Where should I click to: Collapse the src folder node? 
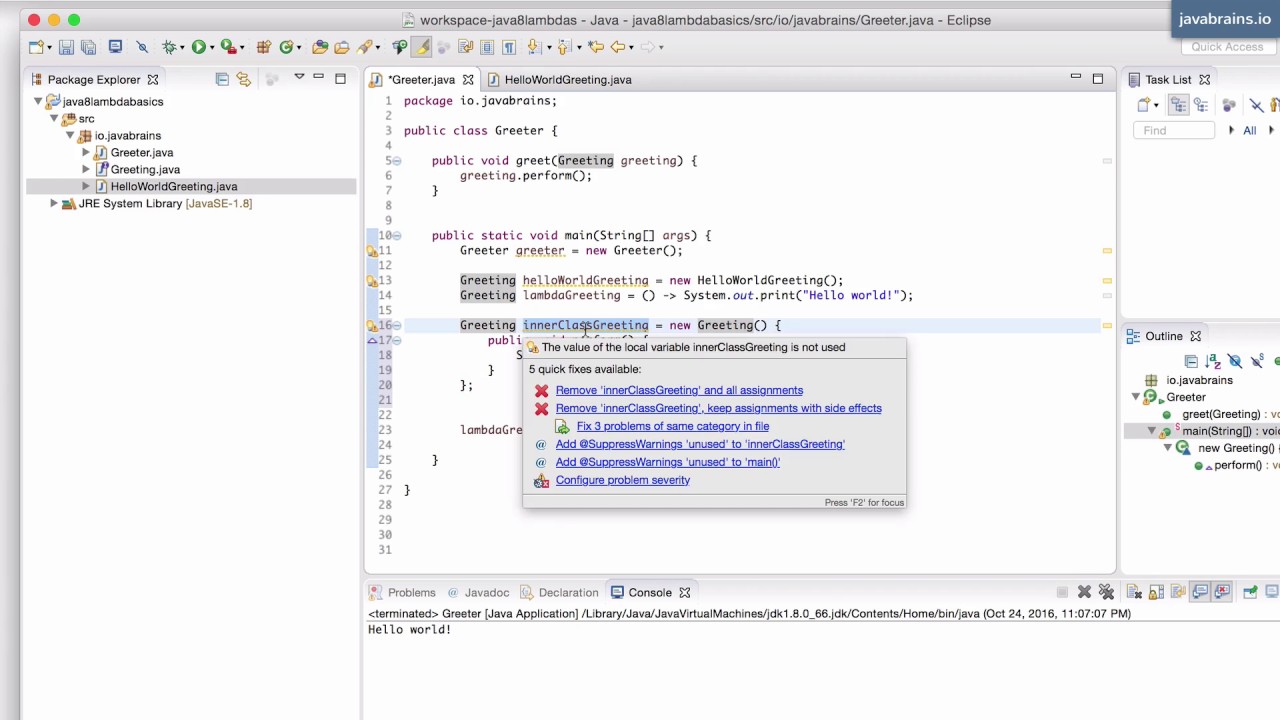click(x=54, y=118)
